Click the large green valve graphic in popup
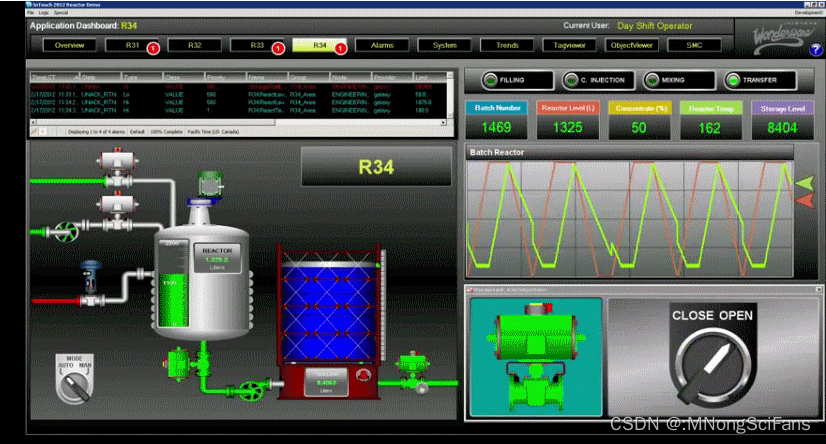826x444 pixels. 535,357
